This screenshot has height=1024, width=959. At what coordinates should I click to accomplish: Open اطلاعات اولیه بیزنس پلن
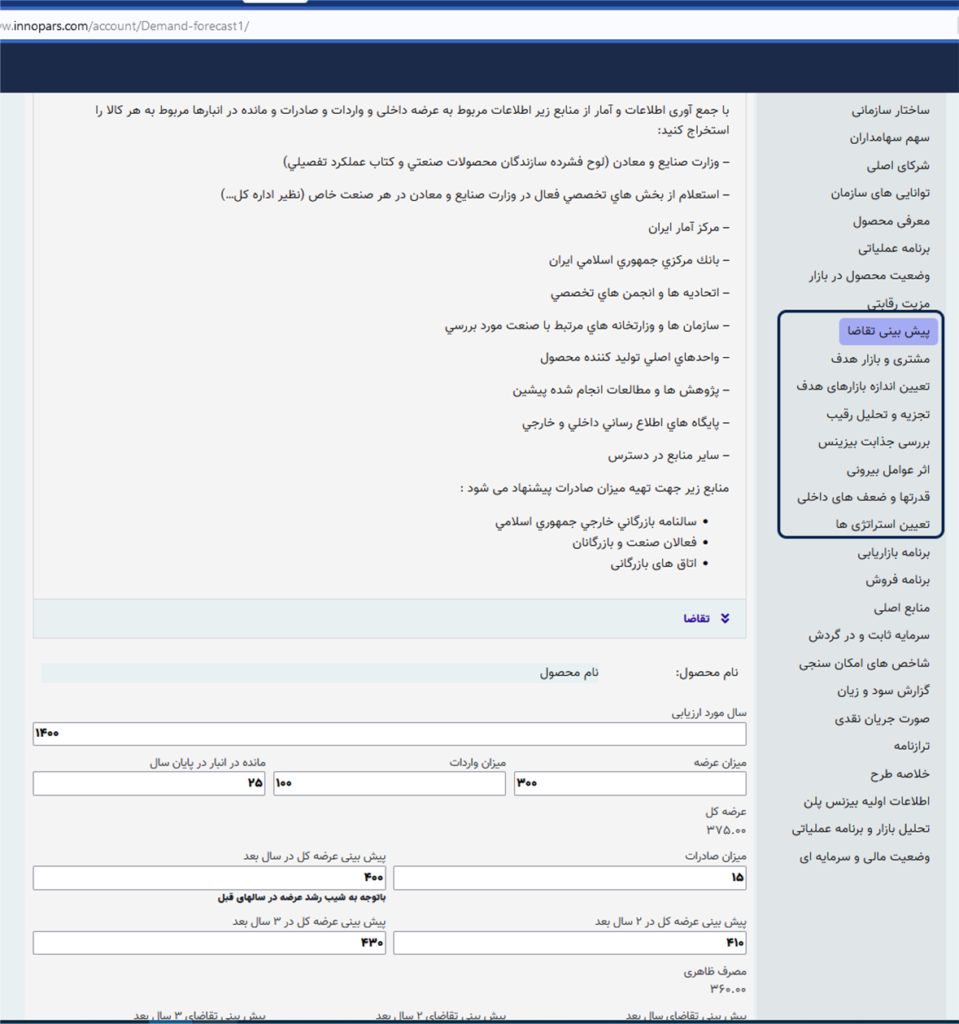click(866, 801)
